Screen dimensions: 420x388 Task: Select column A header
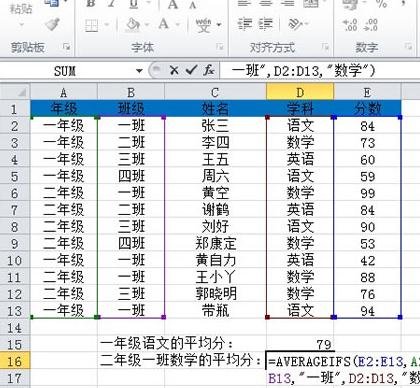click(64, 92)
